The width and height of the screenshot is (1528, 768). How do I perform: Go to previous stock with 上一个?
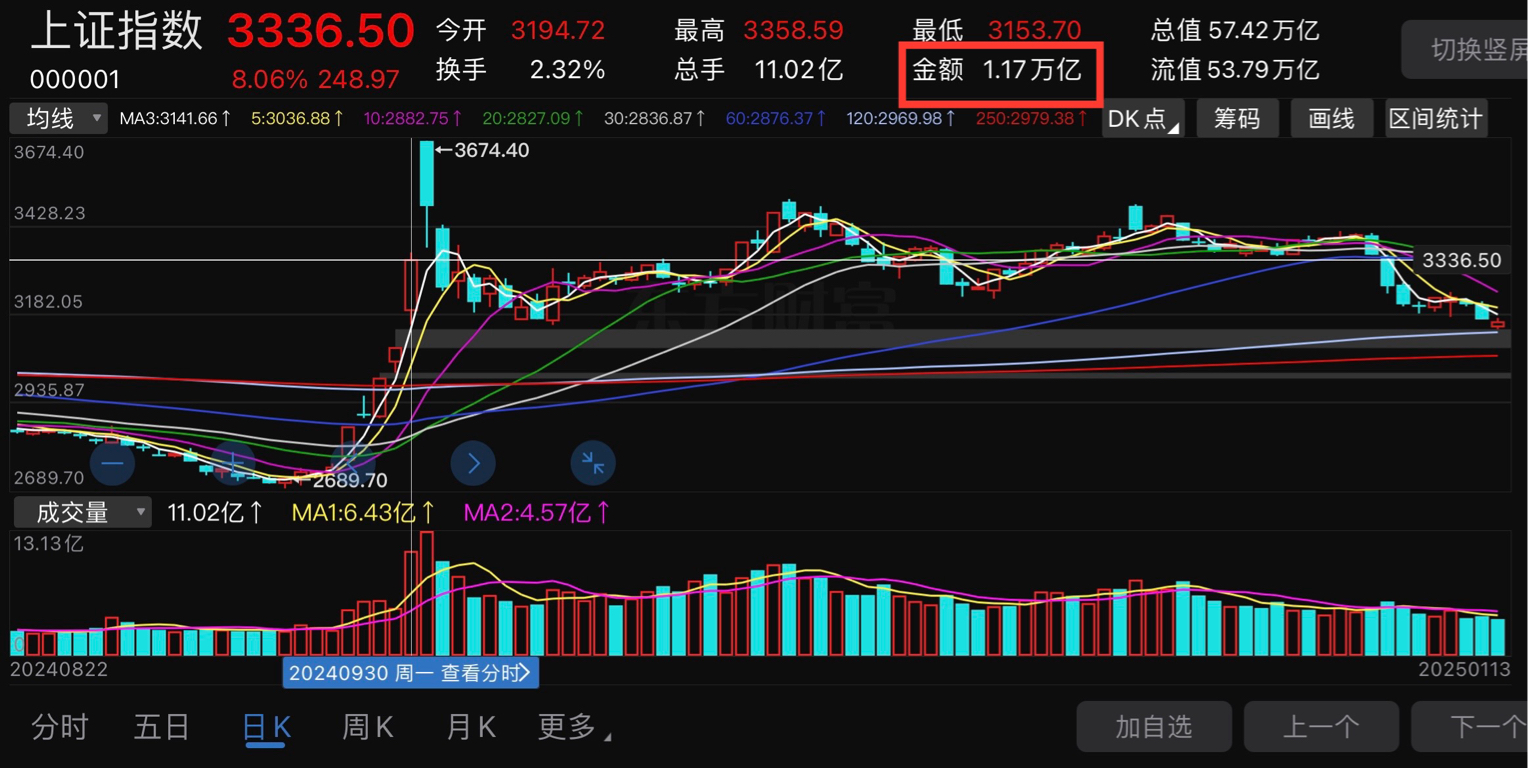(x=1321, y=727)
